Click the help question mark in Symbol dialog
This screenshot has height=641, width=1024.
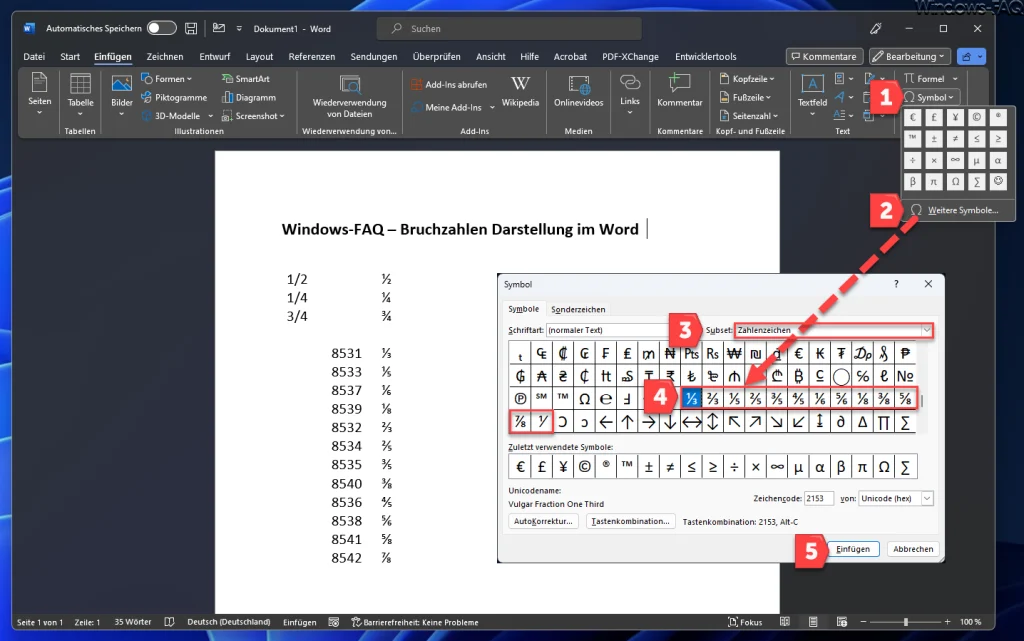896,284
